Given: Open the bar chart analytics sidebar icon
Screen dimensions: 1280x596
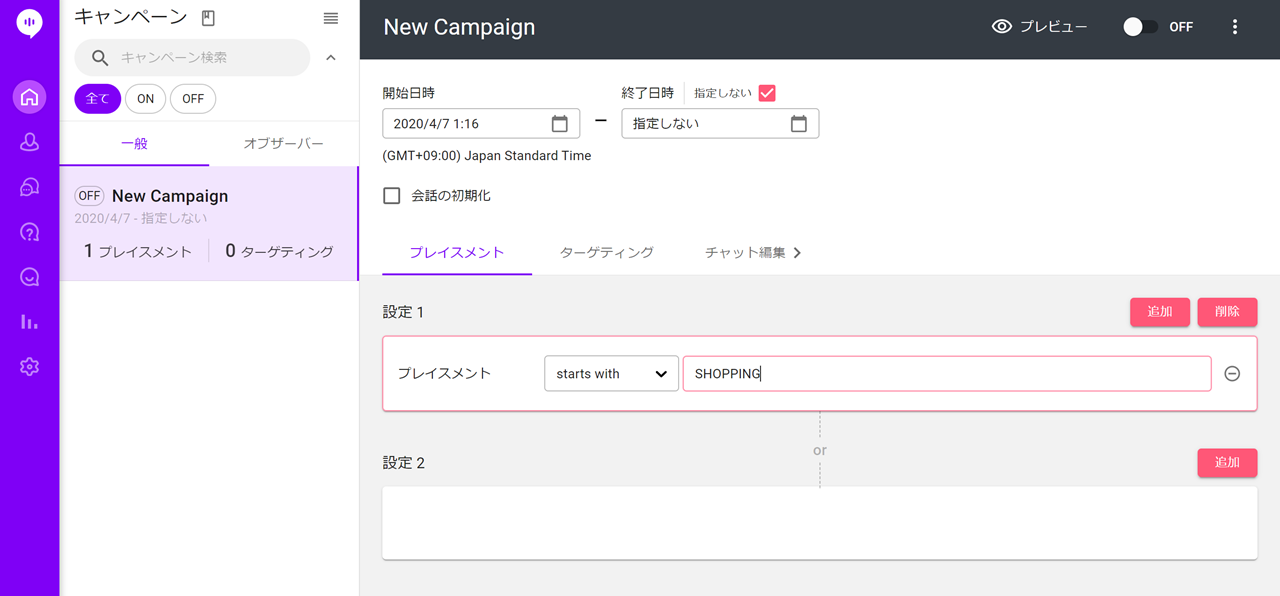Looking at the screenshot, I should 29,322.
